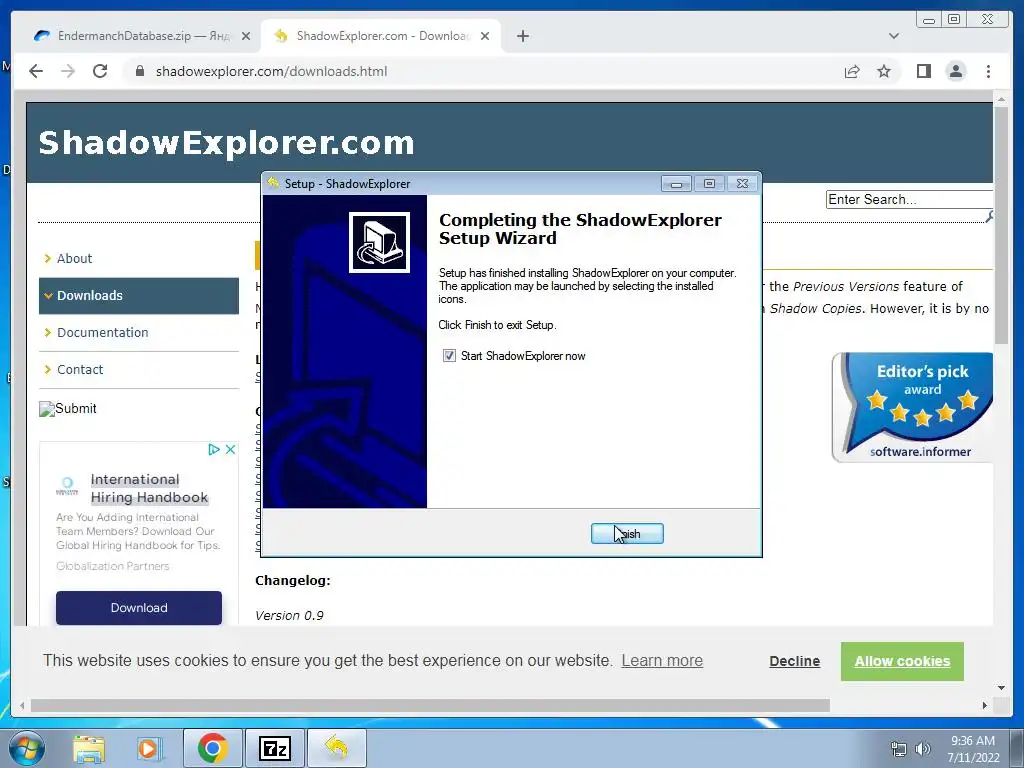Open Windows Media Player taskbar icon
This screenshot has width=1024, height=768.
point(149,748)
